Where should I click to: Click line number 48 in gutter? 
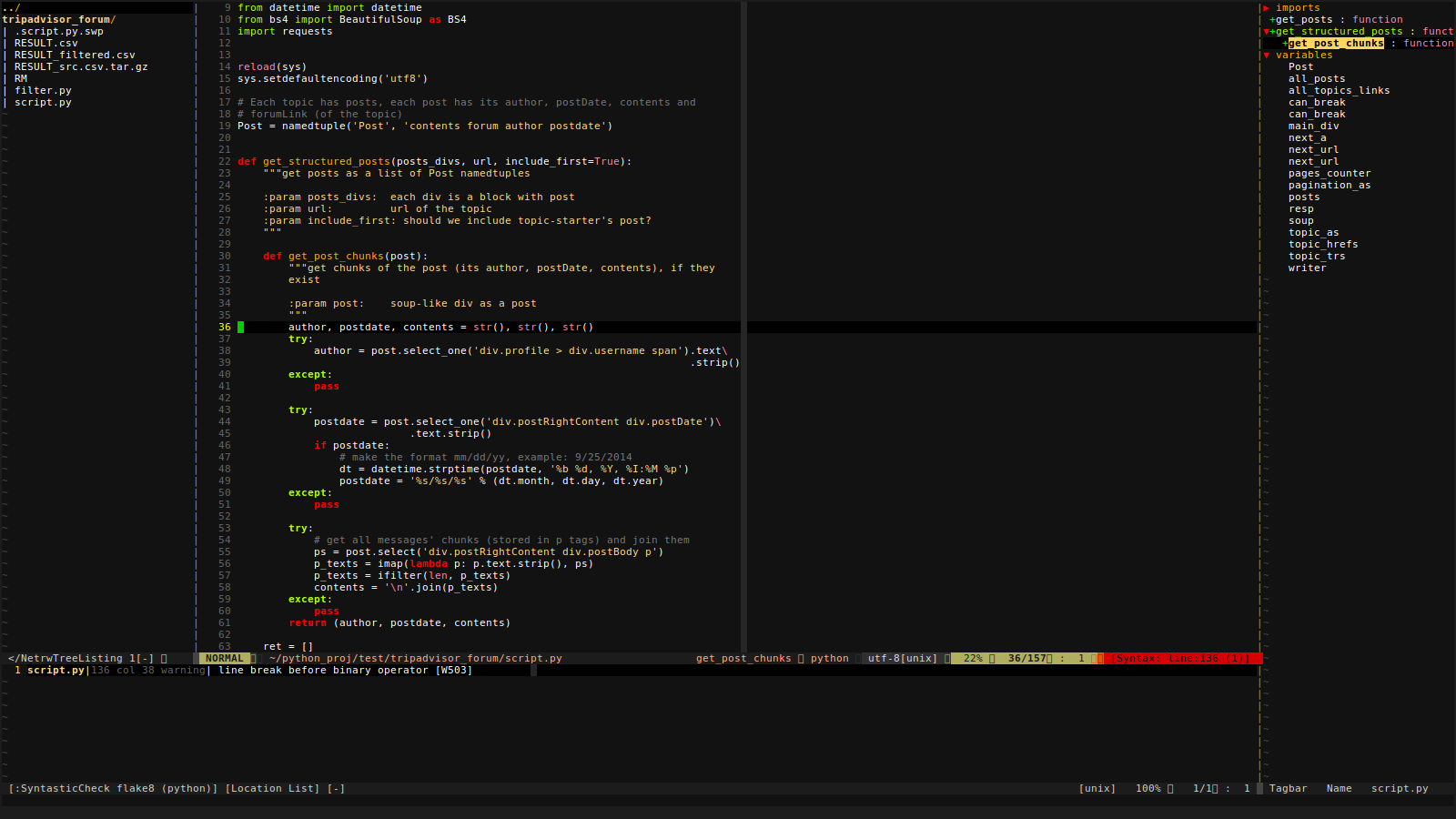pyautogui.click(x=224, y=469)
